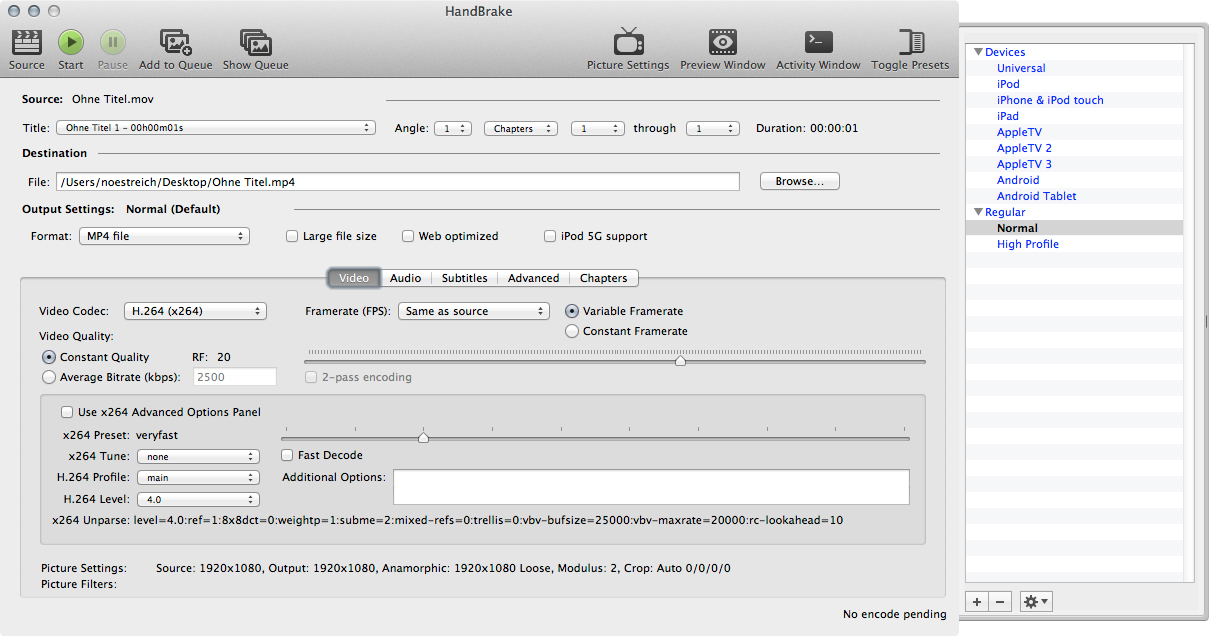Image resolution: width=1209 pixels, height=636 pixels.
Task: Select Constant Framerate radio button
Action: [x=572, y=331]
